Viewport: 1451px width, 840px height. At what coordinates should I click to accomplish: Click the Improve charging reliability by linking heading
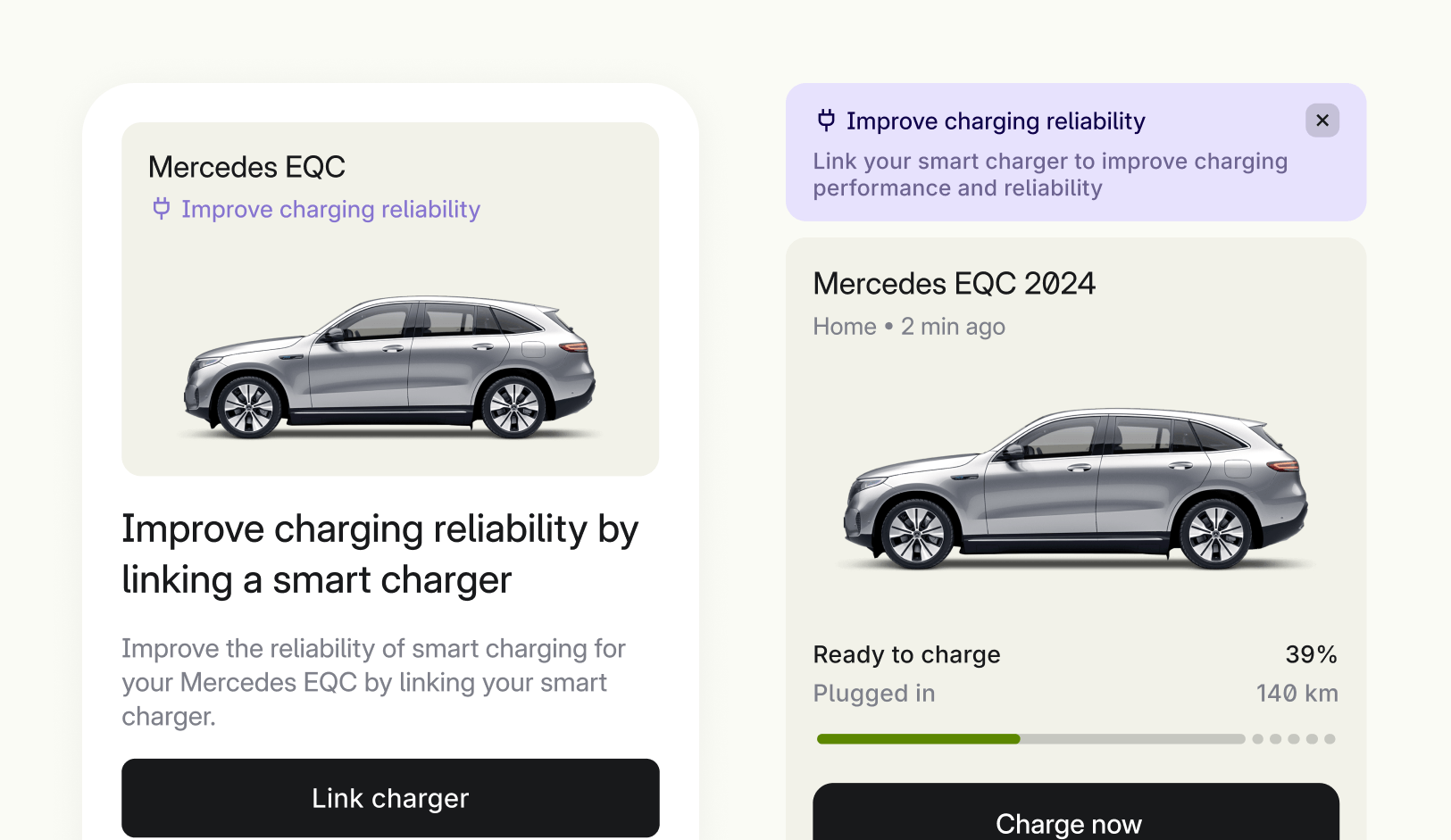click(x=379, y=553)
